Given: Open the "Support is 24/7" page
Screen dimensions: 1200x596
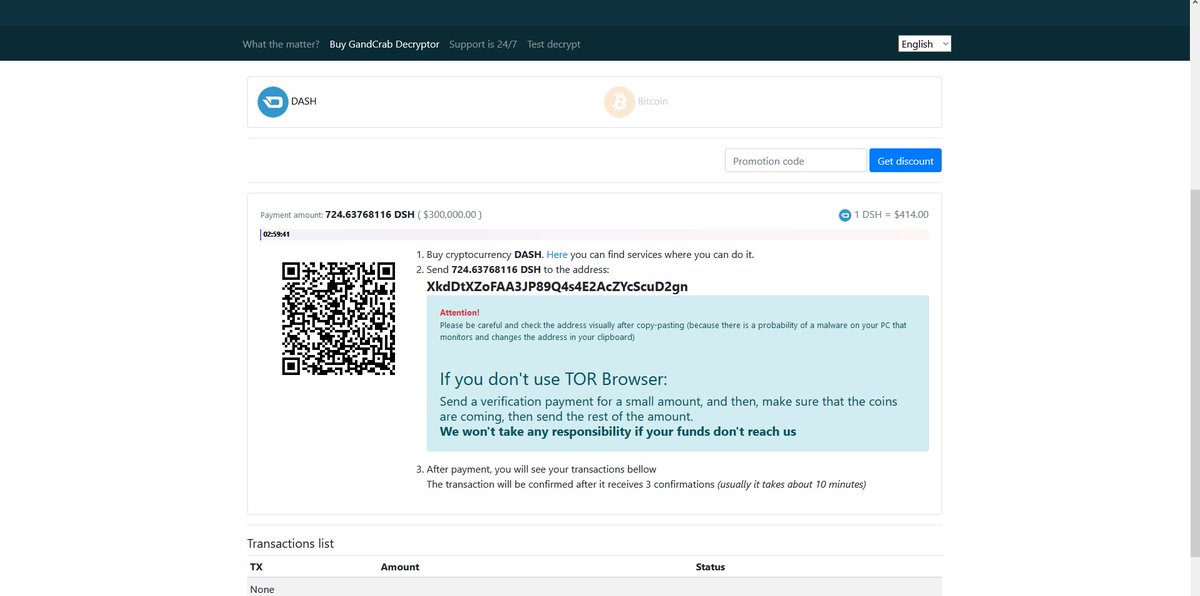Looking at the screenshot, I should [x=483, y=44].
